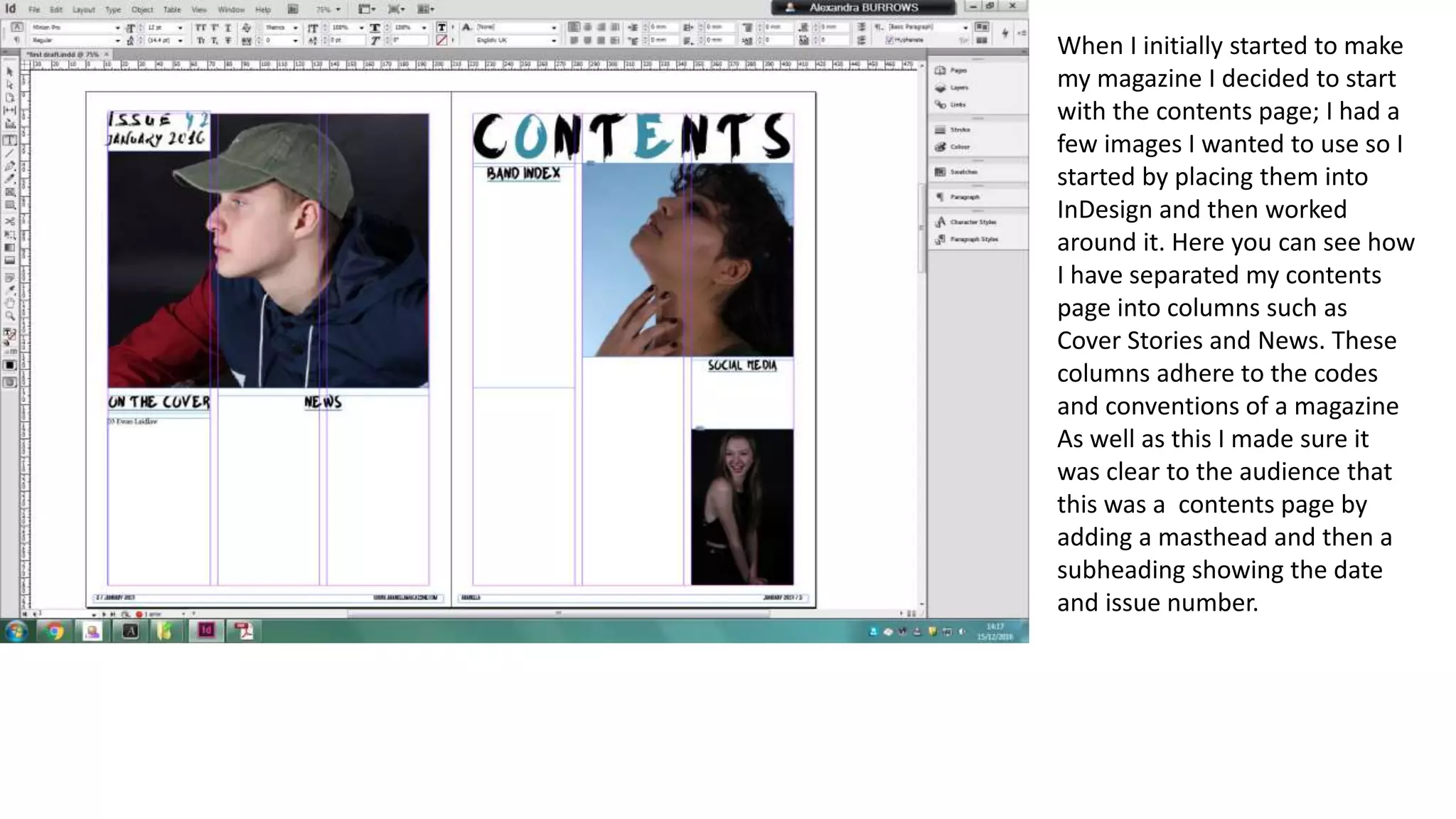Switch to character formatting controls mode
Image resolution: width=1456 pixels, height=819 pixels.
tap(17, 27)
